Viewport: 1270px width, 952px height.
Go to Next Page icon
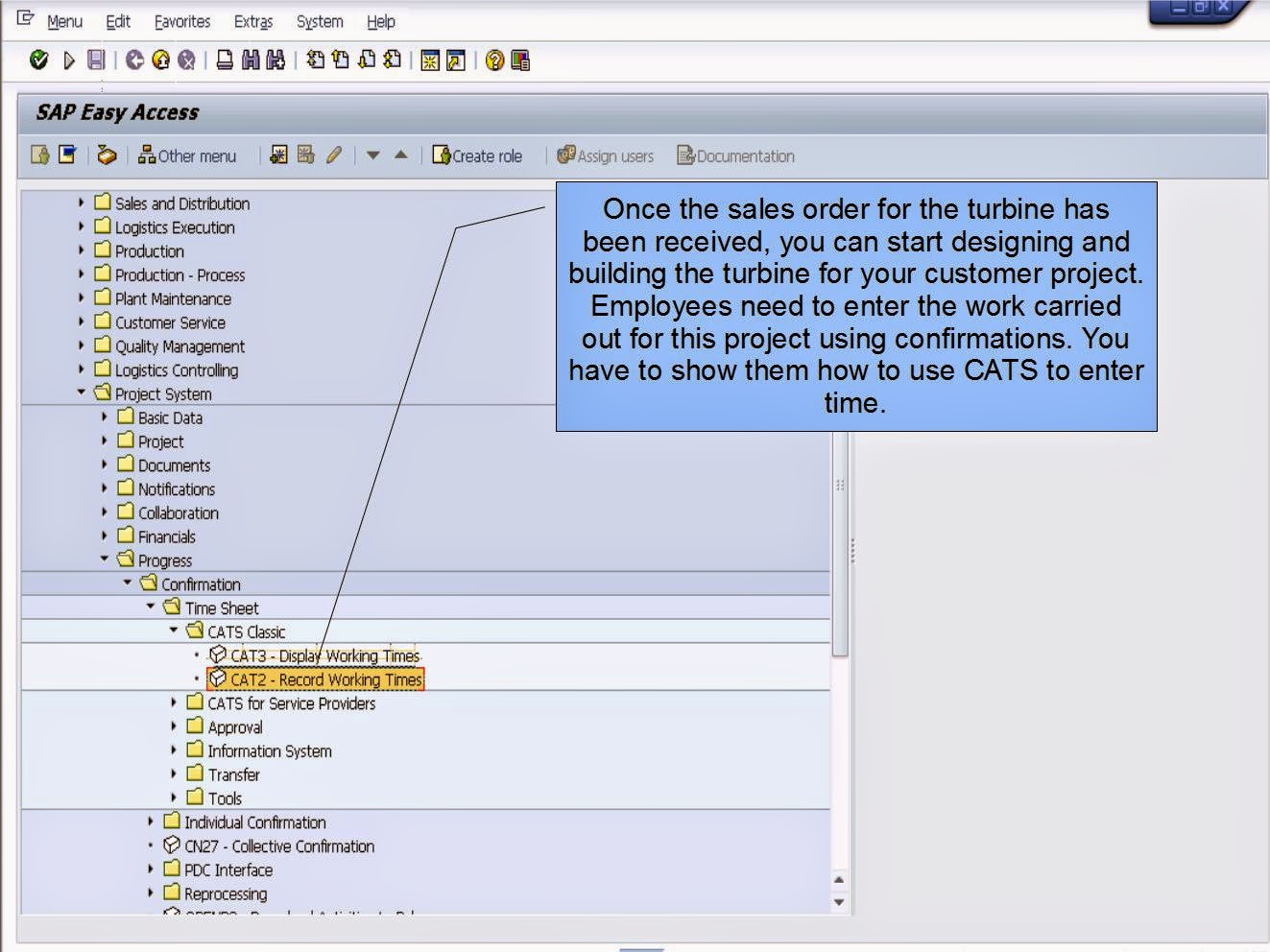pyautogui.click(x=366, y=60)
